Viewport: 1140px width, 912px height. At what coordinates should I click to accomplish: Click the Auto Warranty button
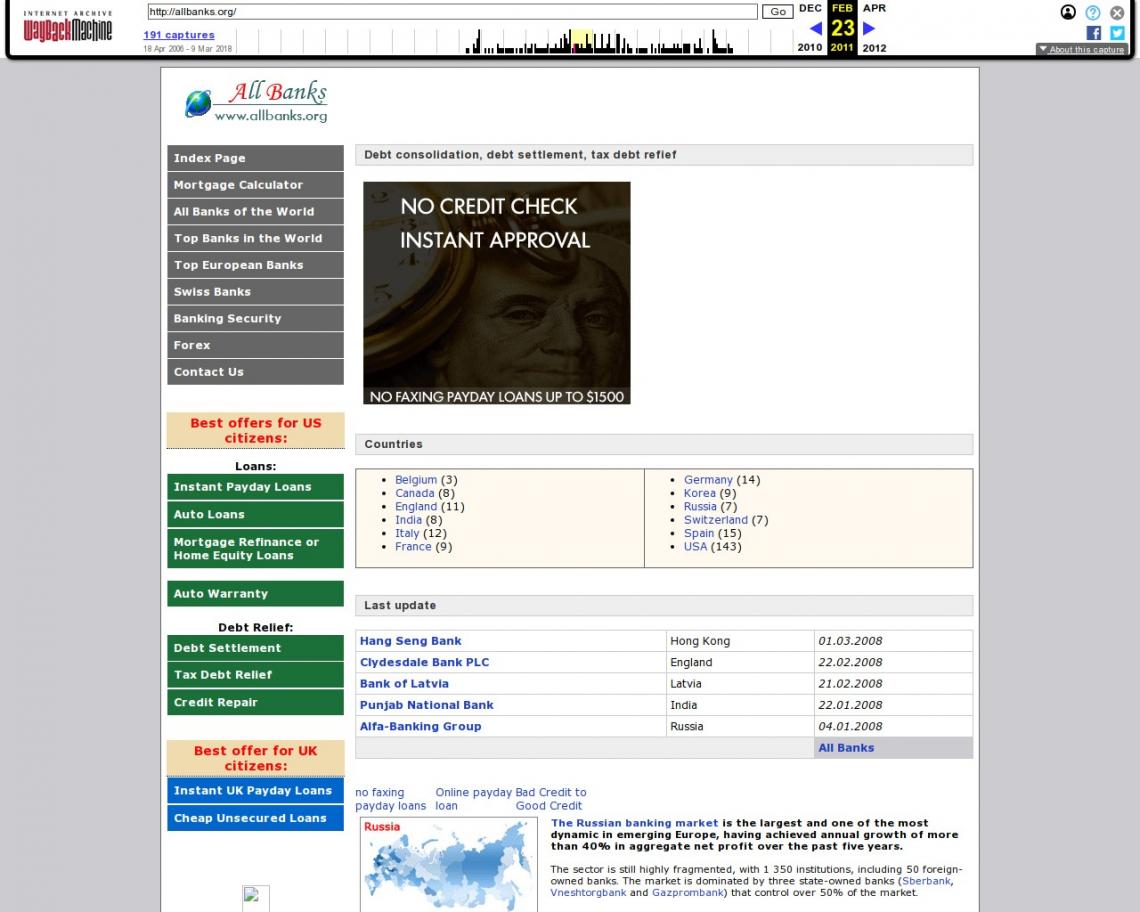tap(255, 593)
